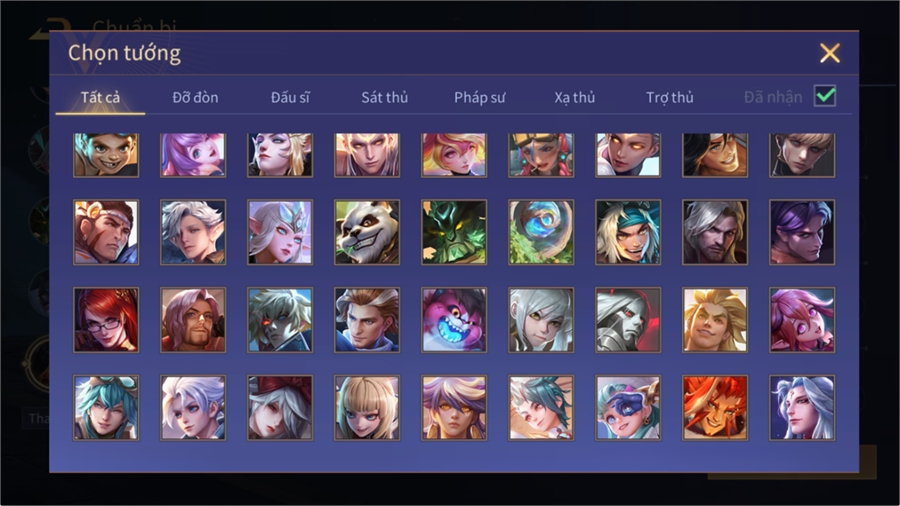Pick the silver armored knight with red eye
The width and height of the screenshot is (900, 506).
tap(628, 320)
